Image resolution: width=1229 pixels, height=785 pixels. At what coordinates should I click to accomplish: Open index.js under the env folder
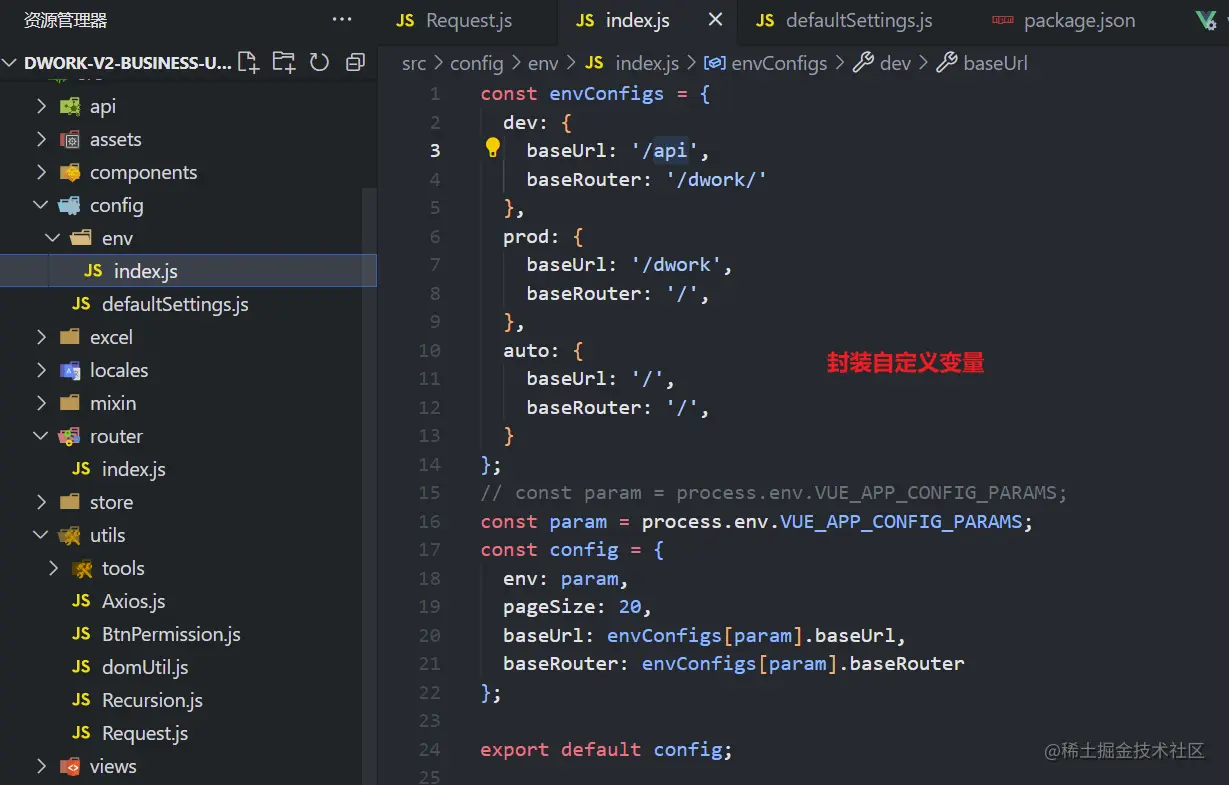(188, 271)
